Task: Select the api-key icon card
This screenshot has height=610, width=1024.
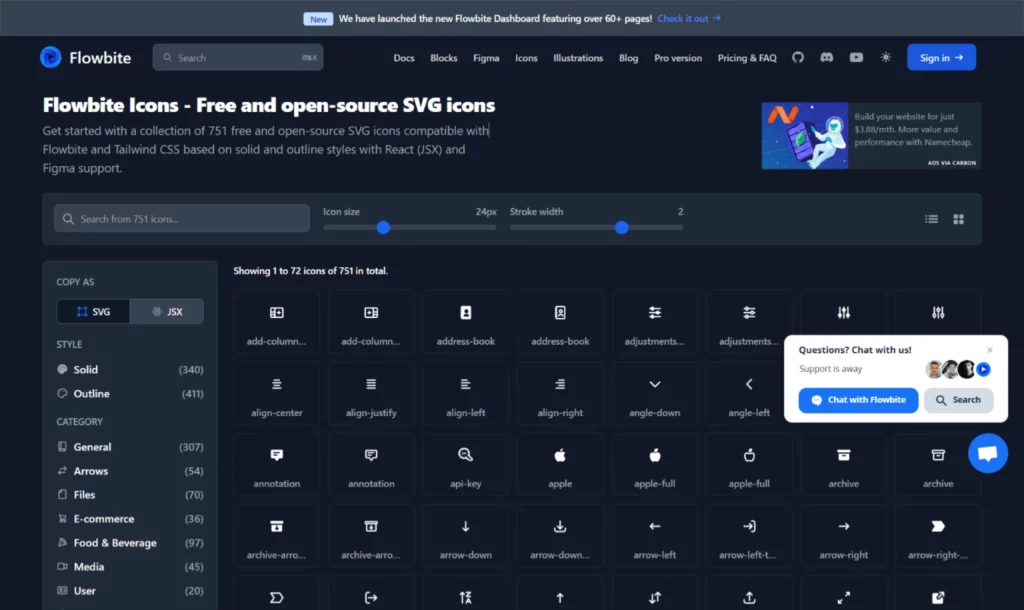Action: [466, 466]
